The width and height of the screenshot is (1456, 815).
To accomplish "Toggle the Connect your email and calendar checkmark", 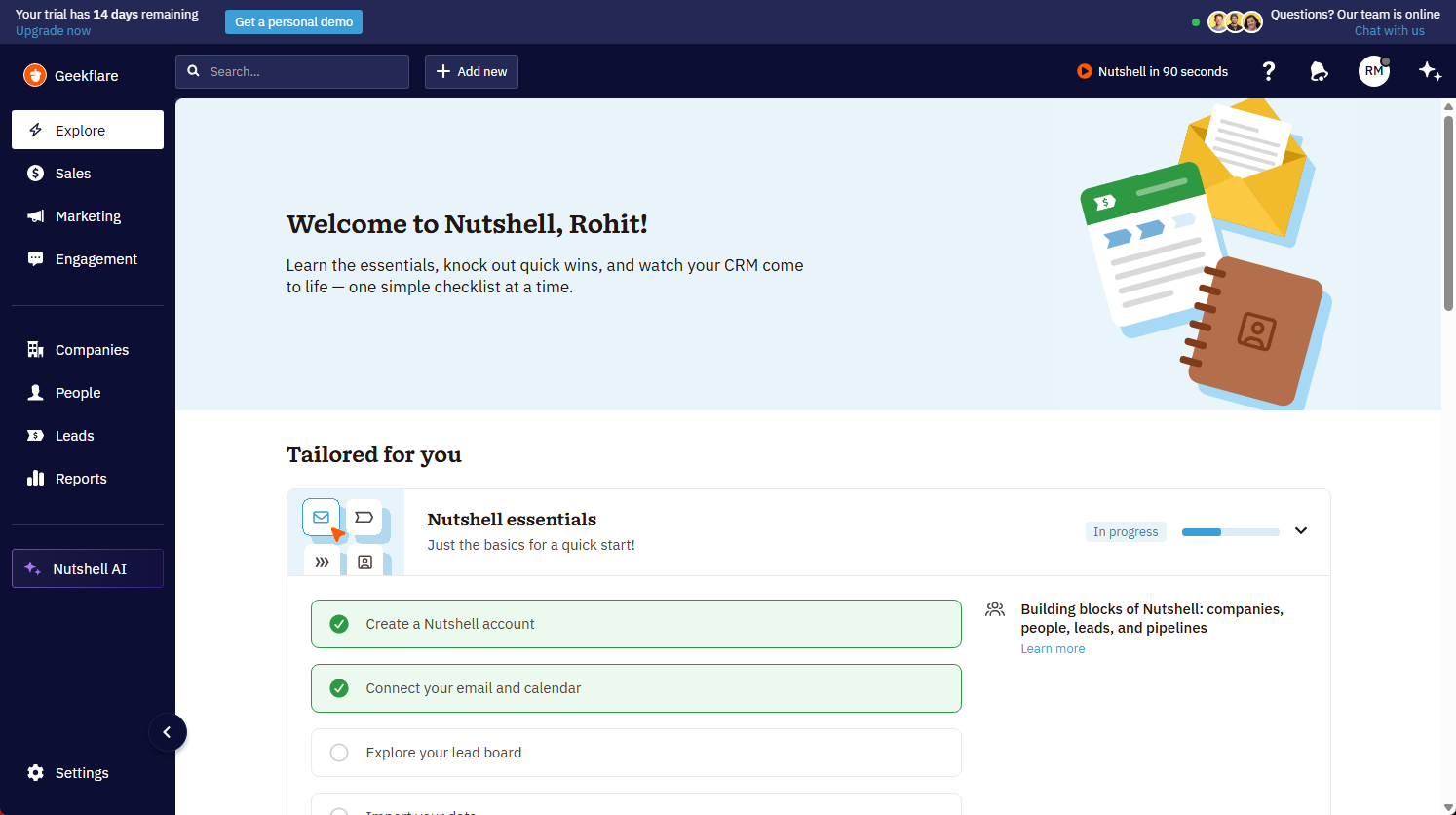I will pyautogui.click(x=339, y=688).
